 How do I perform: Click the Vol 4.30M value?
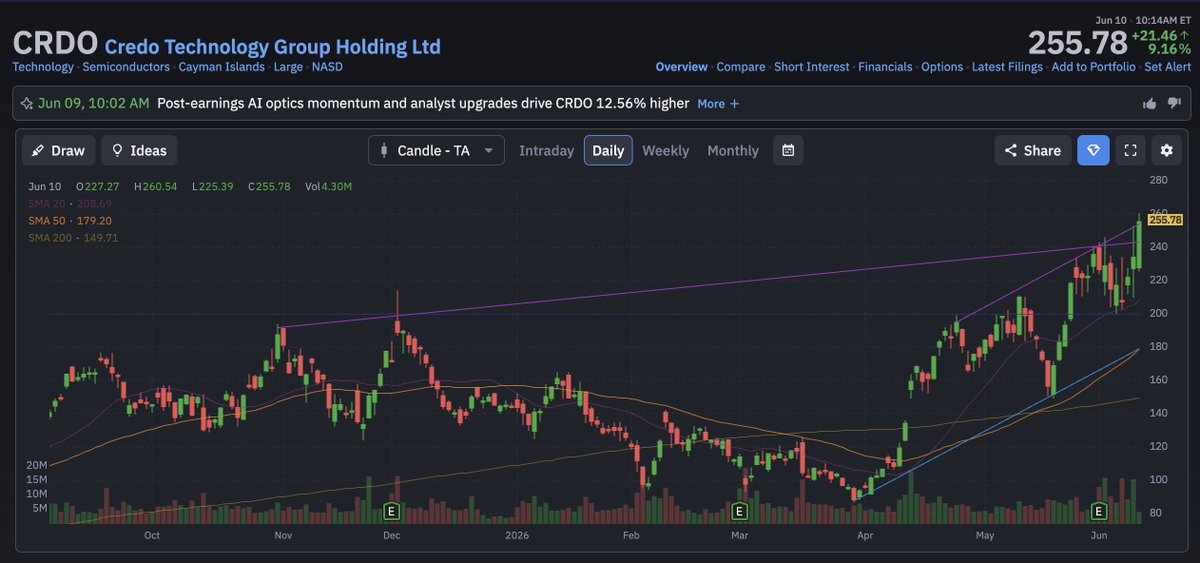tap(328, 186)
